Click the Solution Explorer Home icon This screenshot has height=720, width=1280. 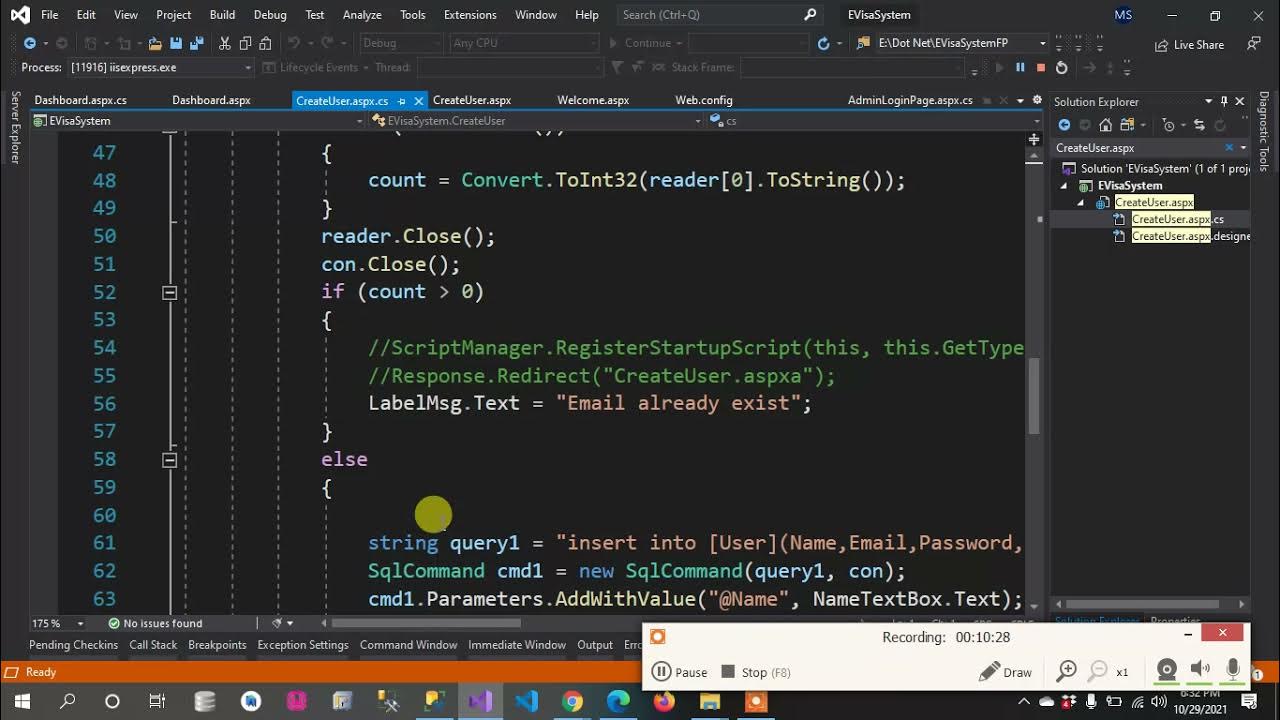[1105, 125]
